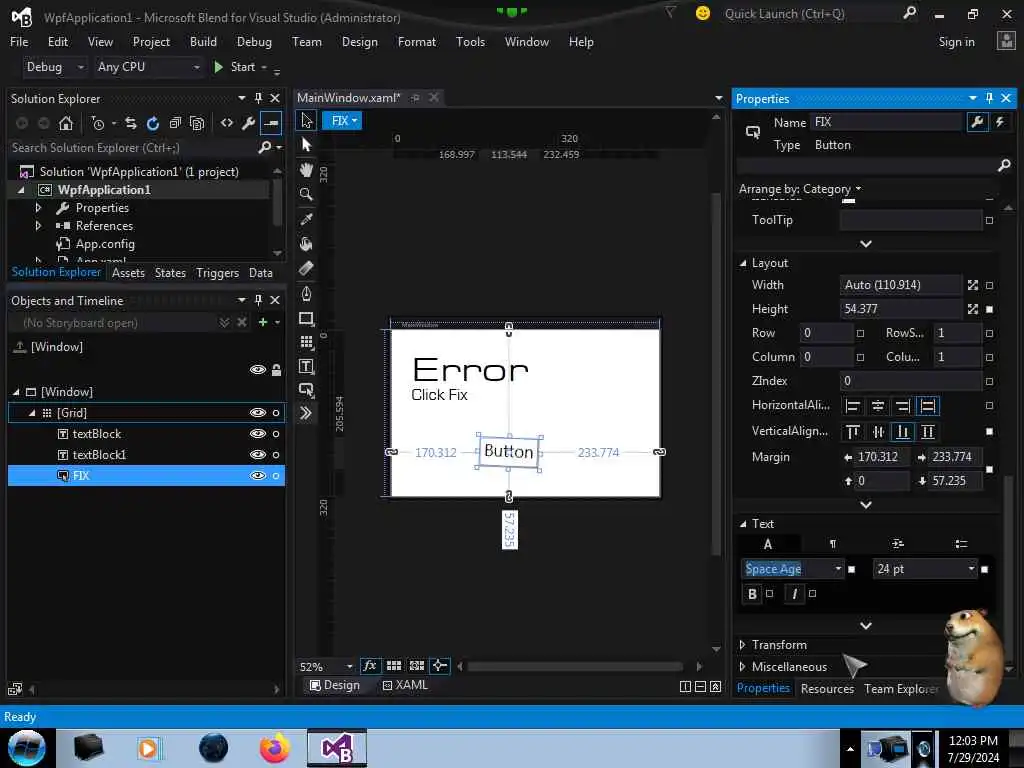Select the Grid layout panel tool
Viewport: 1024px width, 768px height.
click(x=306, y=342)
